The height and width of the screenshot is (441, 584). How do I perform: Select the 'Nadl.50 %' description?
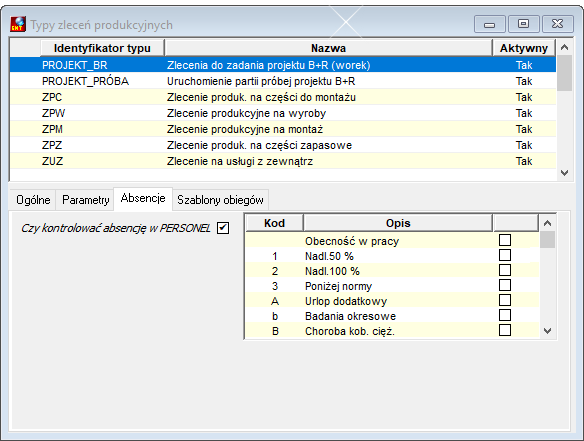click(x=329, y=256)
